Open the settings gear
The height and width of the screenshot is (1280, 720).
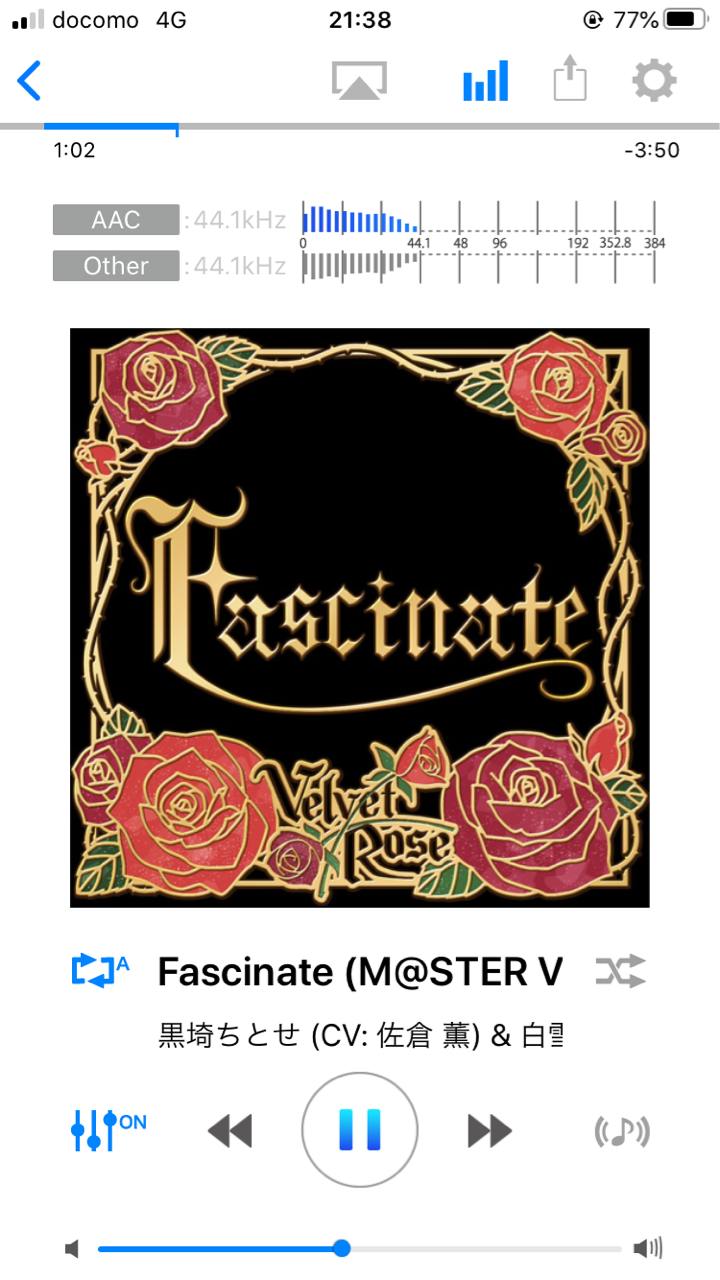[x=654, y=80]
